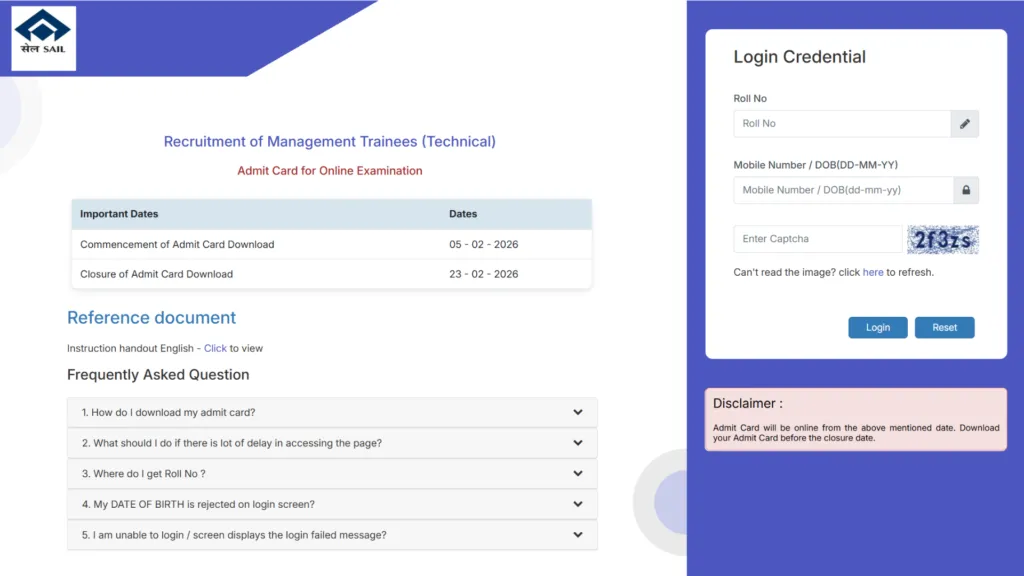Expand FAQ about delay in accessing the page
Viewport: 1024px width, 576px height.
(332, 443)
